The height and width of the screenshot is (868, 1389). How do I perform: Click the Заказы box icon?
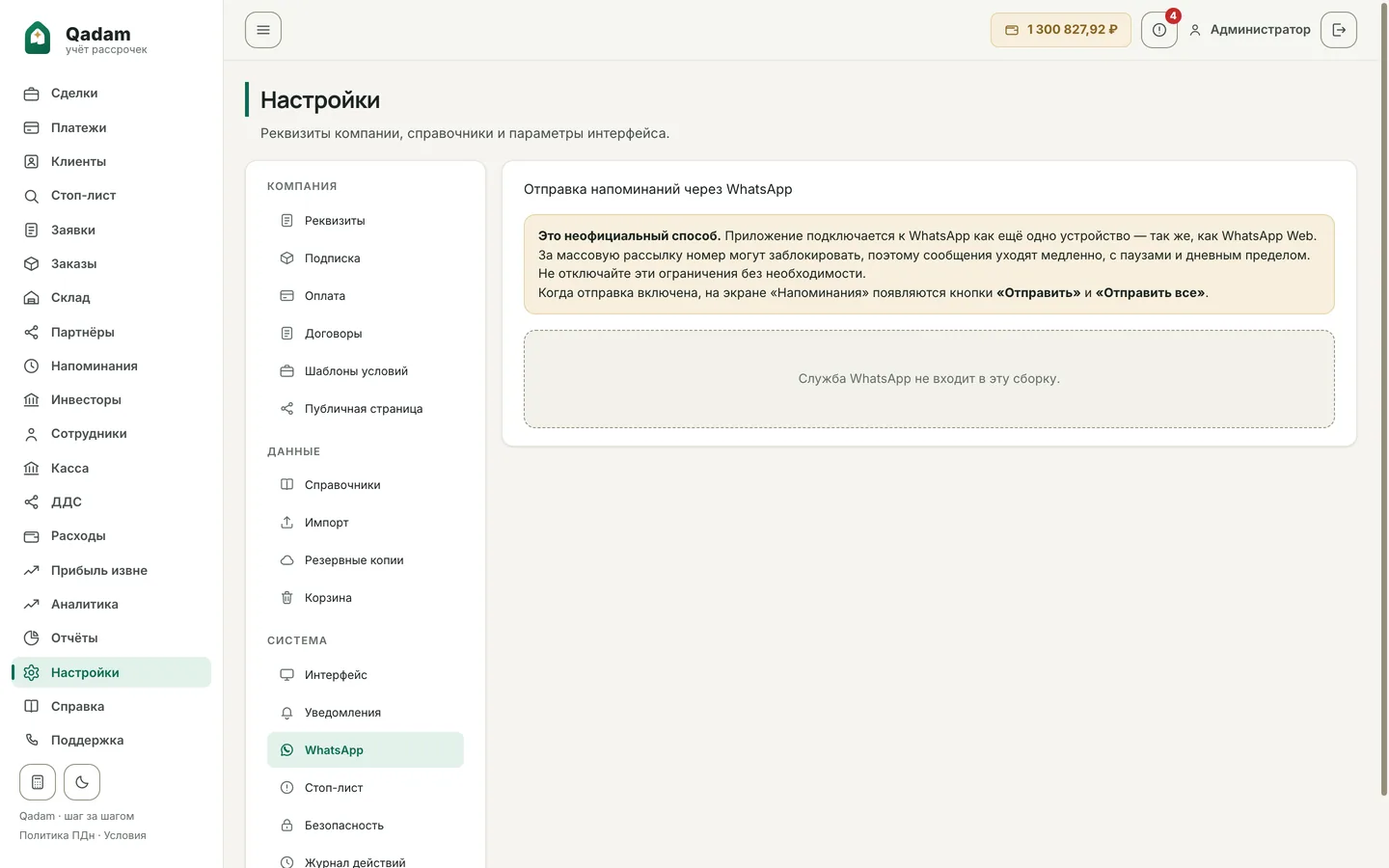tap(32, 263)
